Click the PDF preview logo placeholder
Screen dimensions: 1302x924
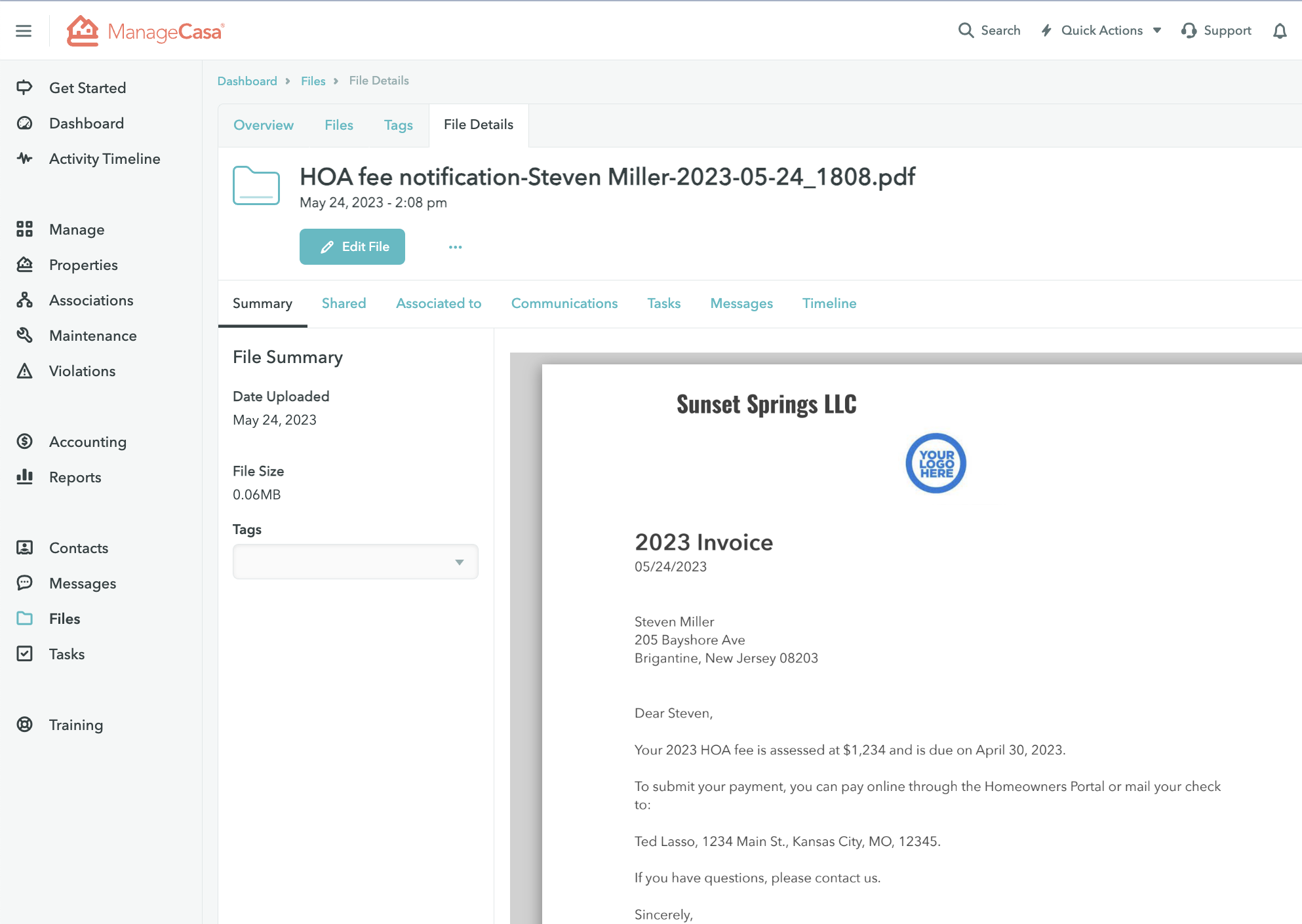click(936, 463)
